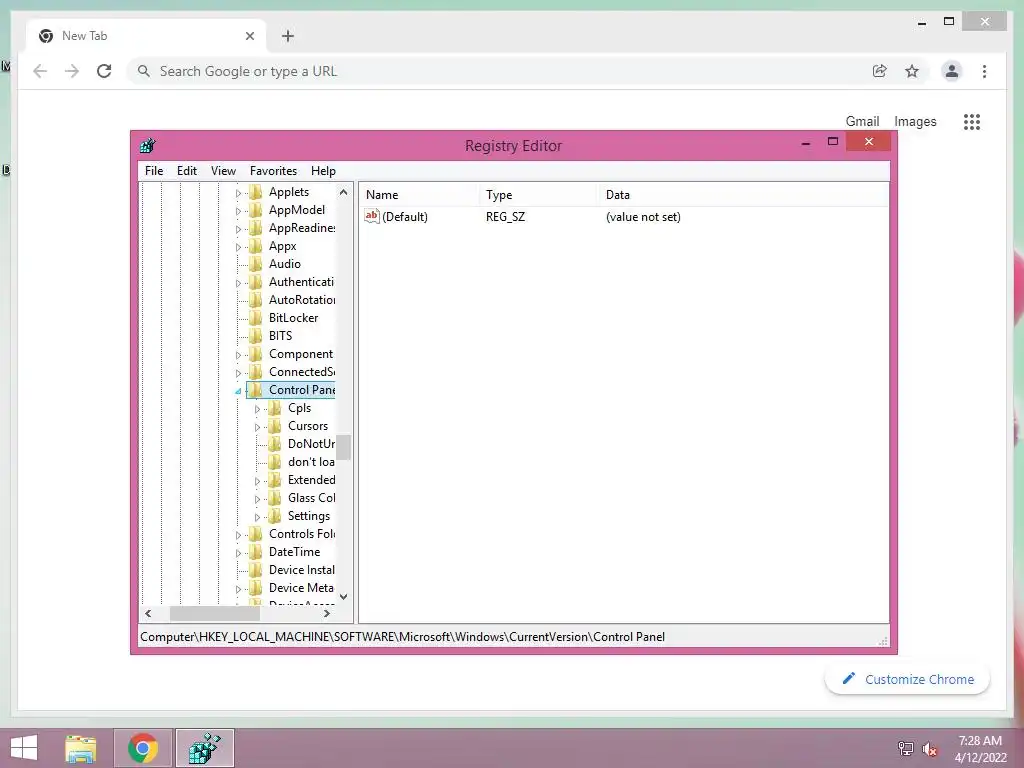Image resolution: width=1024 pixels, height=768 pixels.
Task: Click the AppModel folder icon
Action: [256, 210]
